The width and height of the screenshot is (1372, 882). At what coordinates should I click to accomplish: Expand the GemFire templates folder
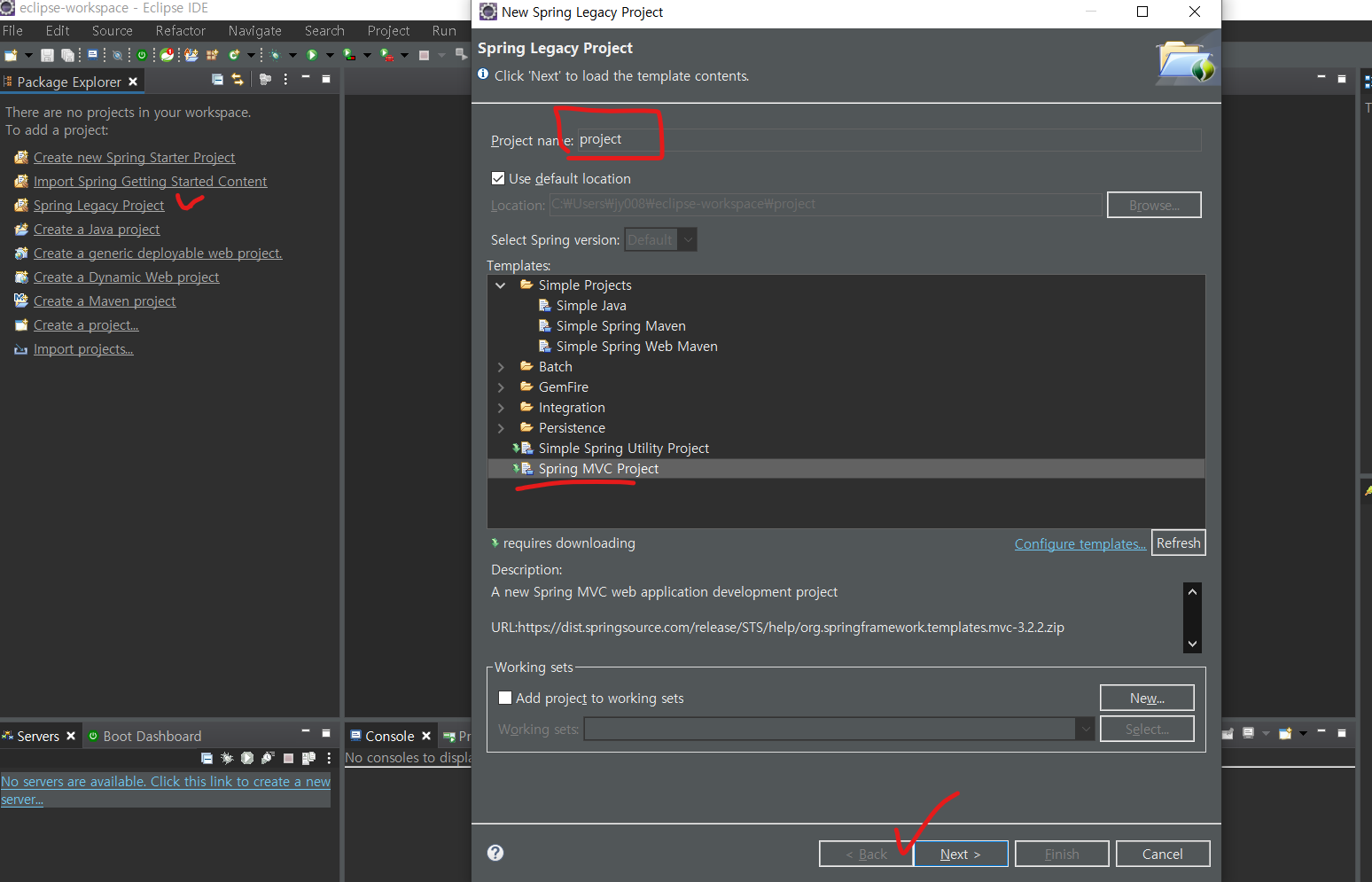[501, 387]
